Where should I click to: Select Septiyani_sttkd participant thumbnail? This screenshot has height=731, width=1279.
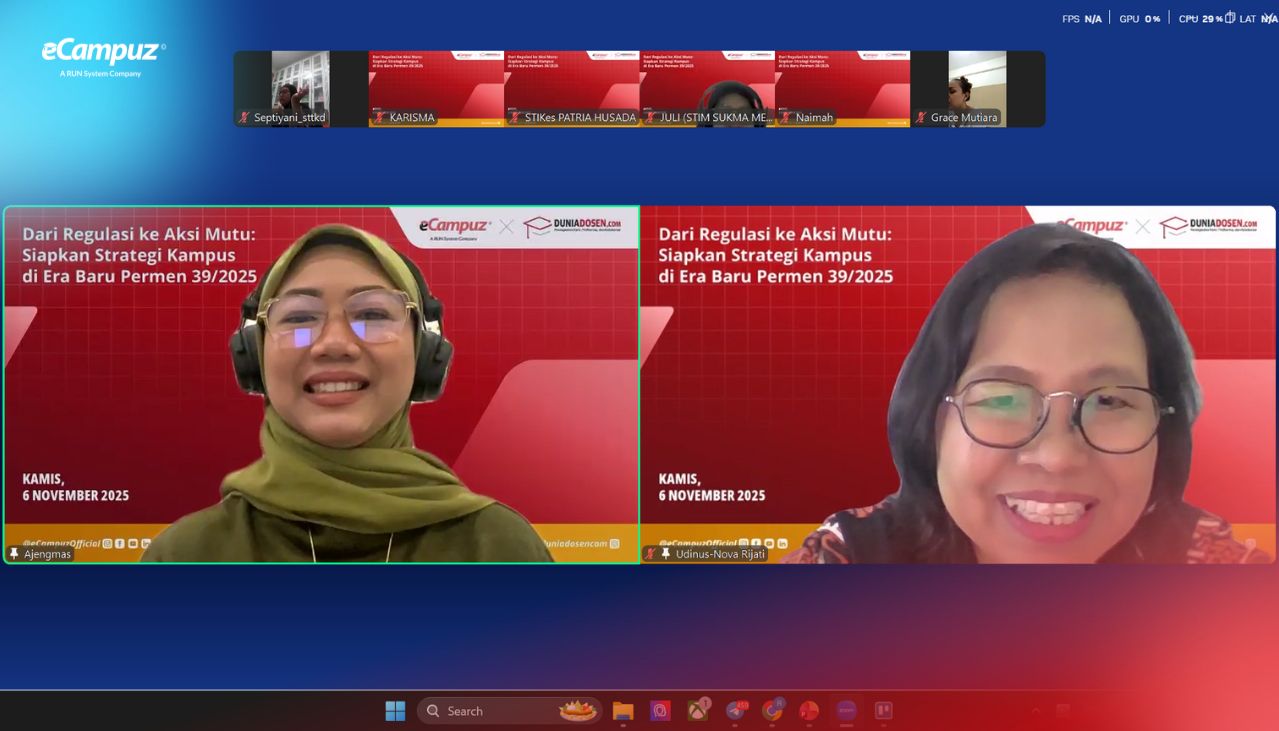click(x=300, y=88)
